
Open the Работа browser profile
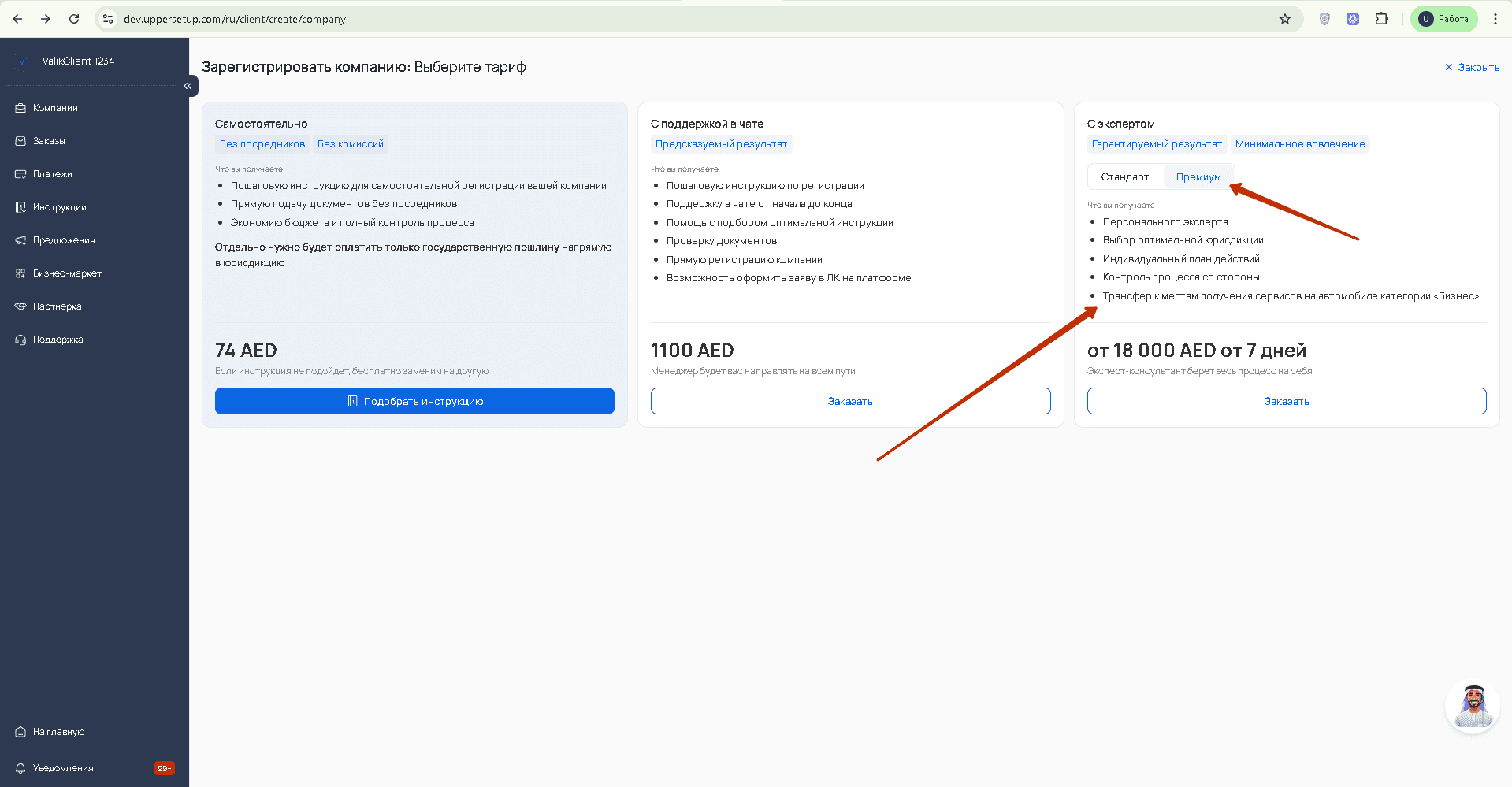click(1444, 19)
